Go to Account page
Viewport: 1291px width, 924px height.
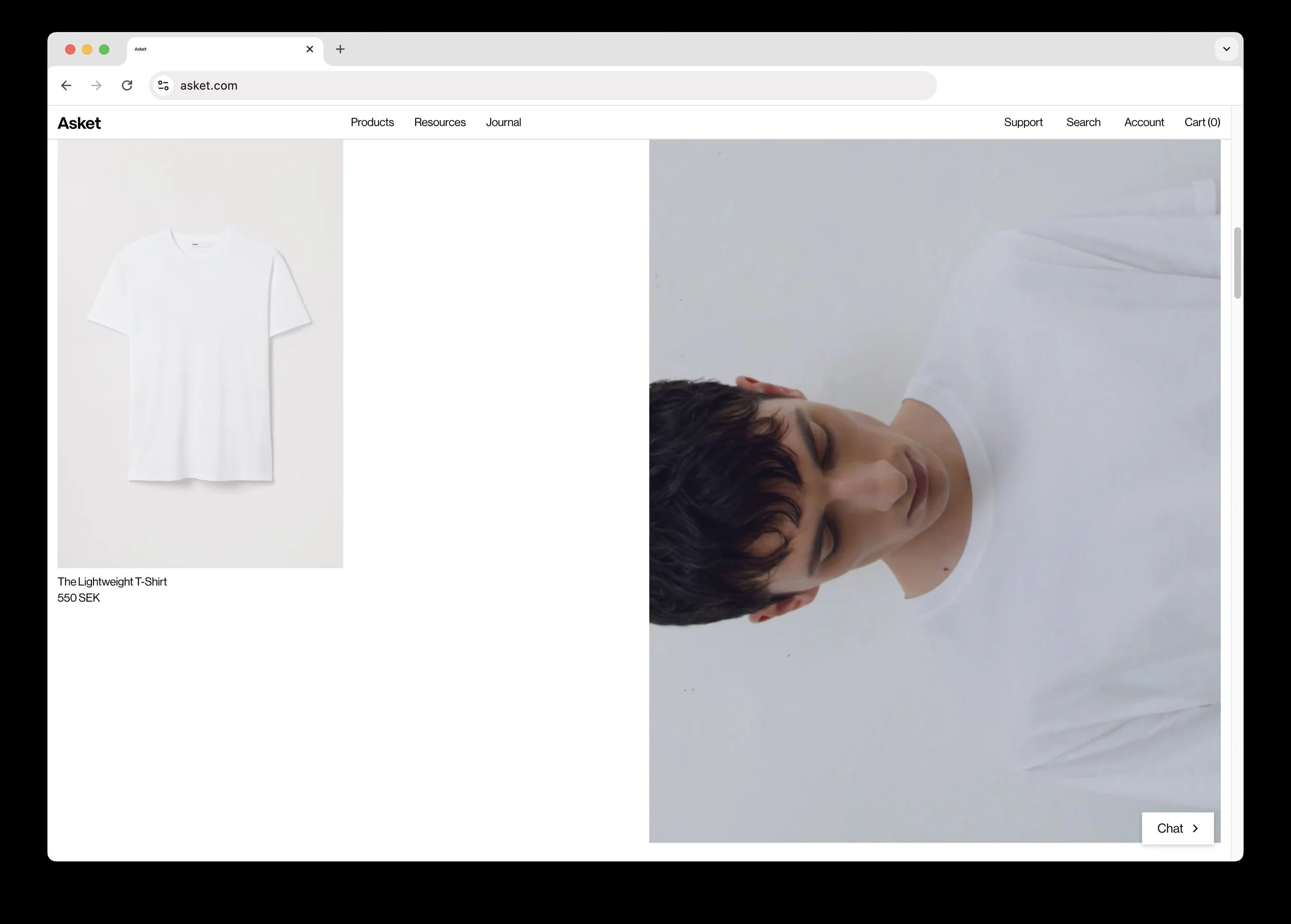click(1144, 122)
